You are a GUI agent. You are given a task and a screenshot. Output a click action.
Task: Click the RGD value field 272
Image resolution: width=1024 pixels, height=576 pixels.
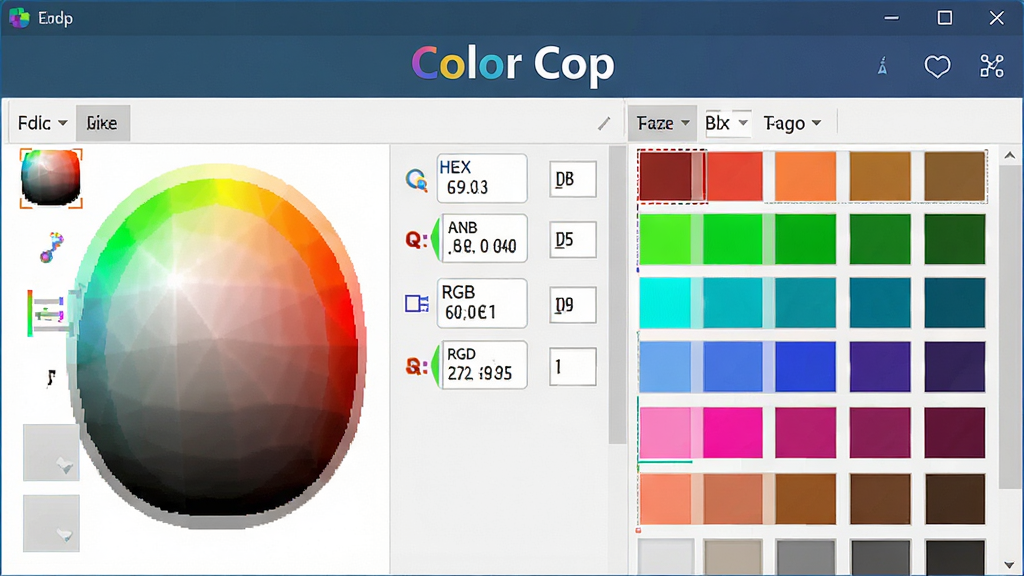(485, 364)
